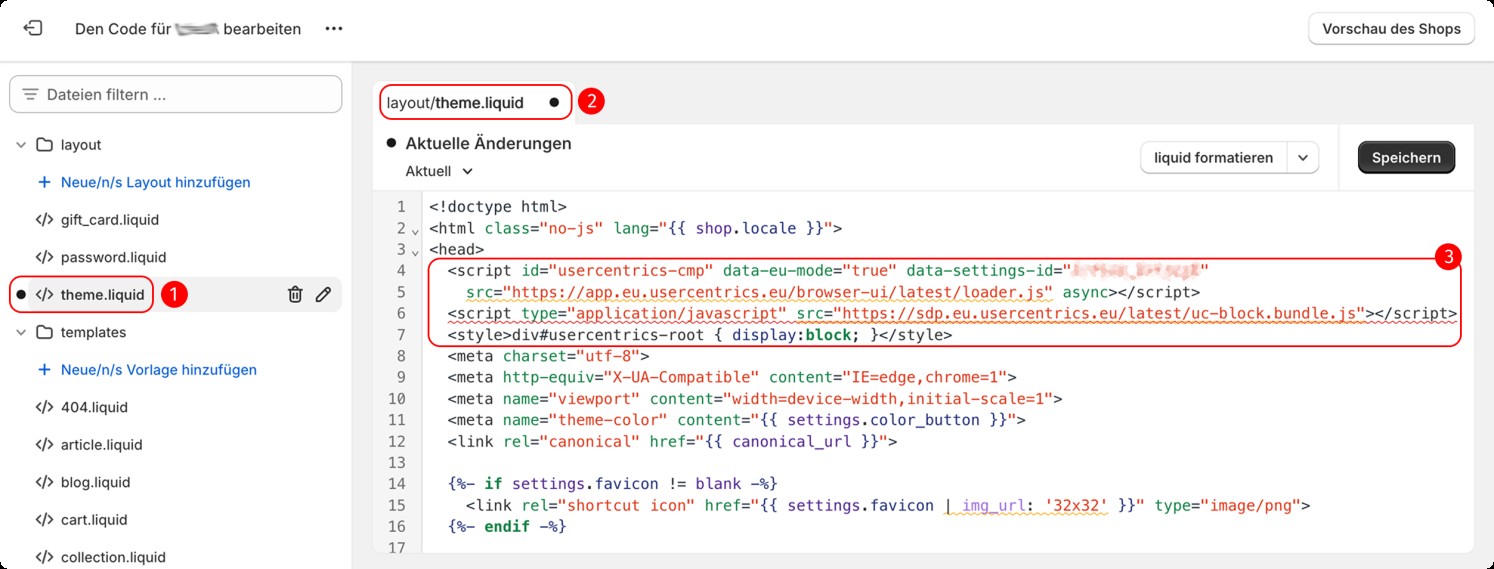The width and height of the screenshot is (1494, 569).
Task: Click line number 1 in gutter
Action: (x=401, y=207)
